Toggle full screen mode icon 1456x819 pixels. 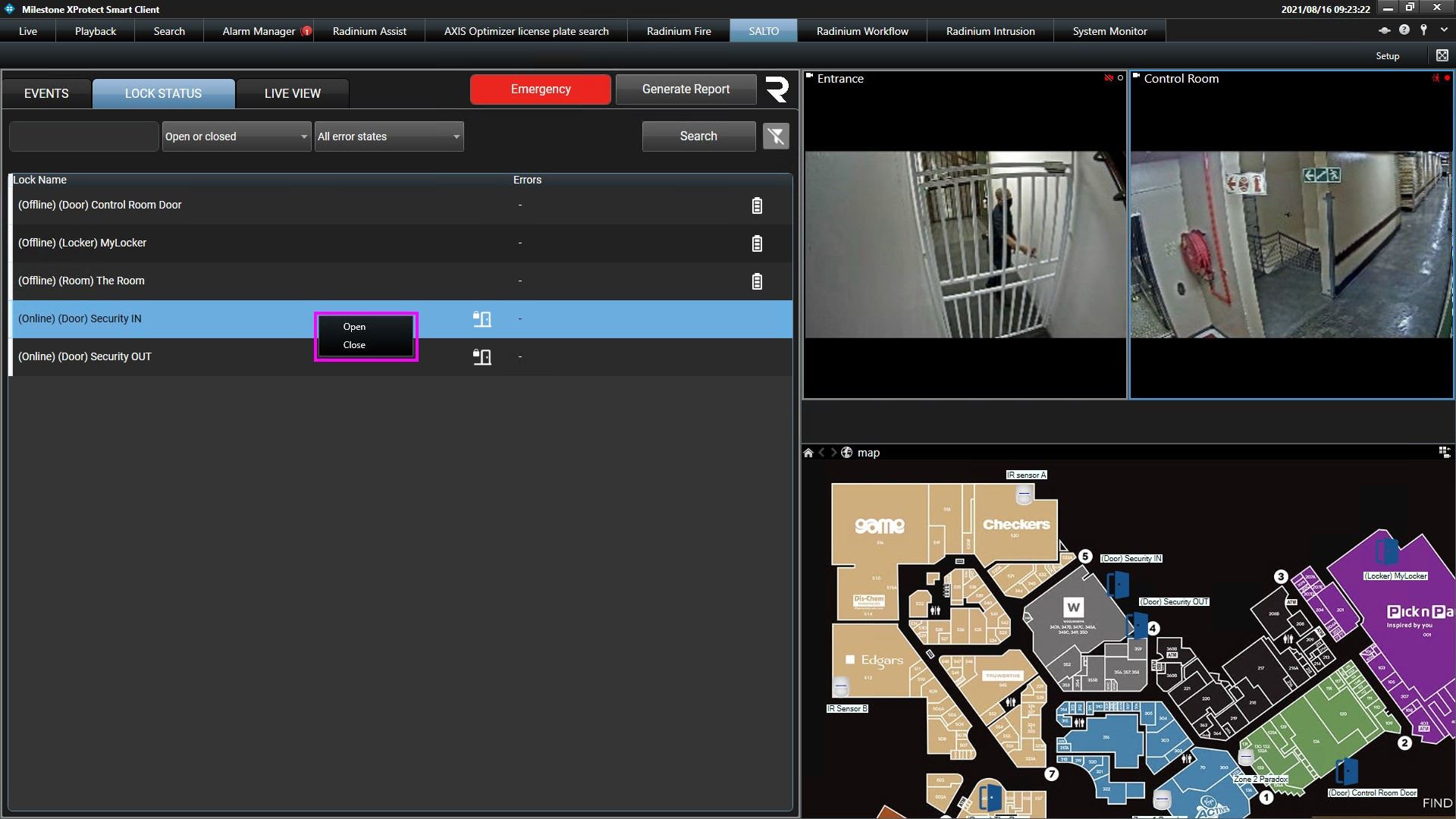[1442, 55]
